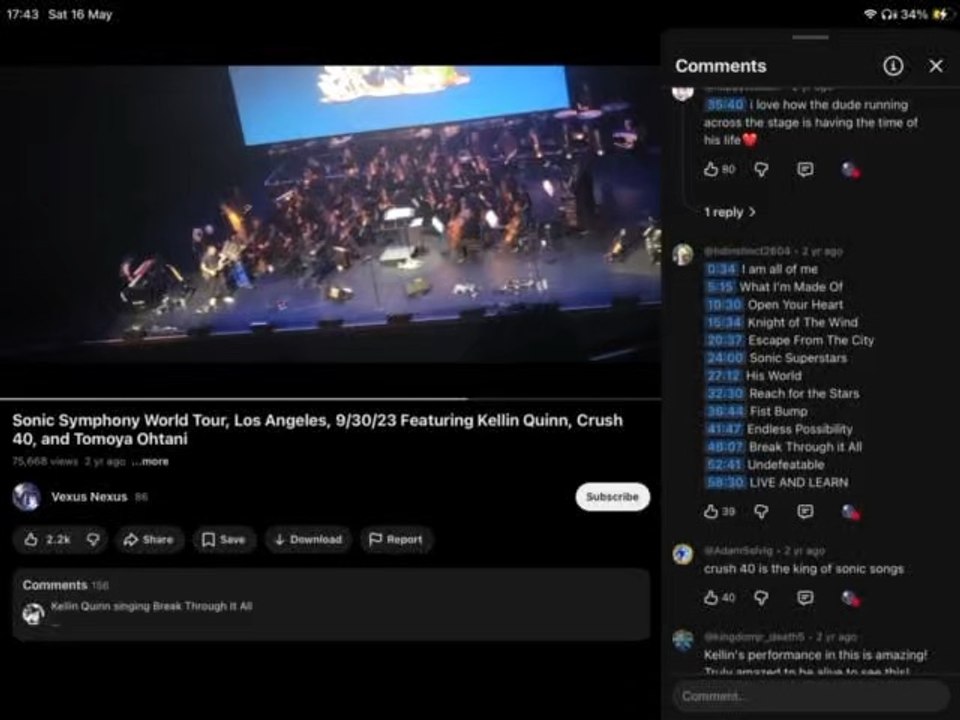This screenshot has height=720, width=960.
Task: Focus the Comment input field
Action: click(x=811, y=696)
